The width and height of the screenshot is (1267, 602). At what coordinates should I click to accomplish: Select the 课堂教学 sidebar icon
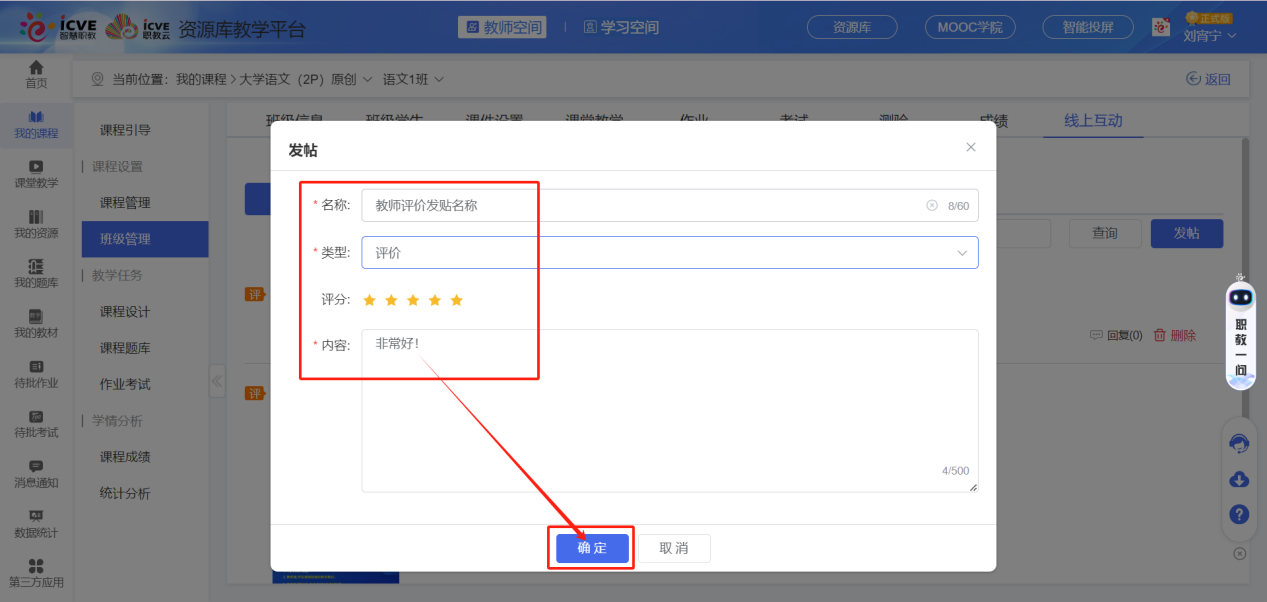click(35, 173)
